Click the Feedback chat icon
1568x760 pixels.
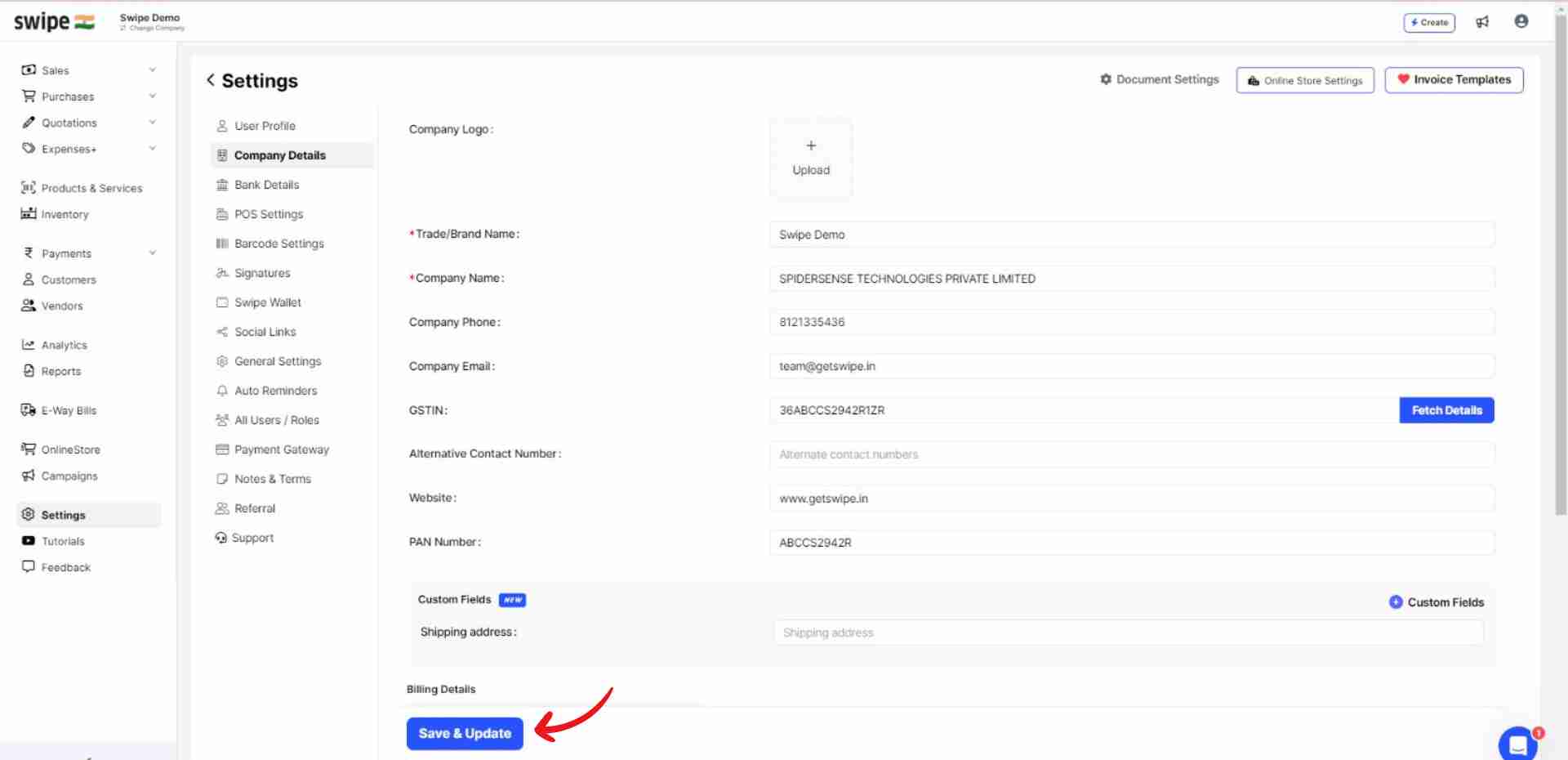(x=29, y=567)
